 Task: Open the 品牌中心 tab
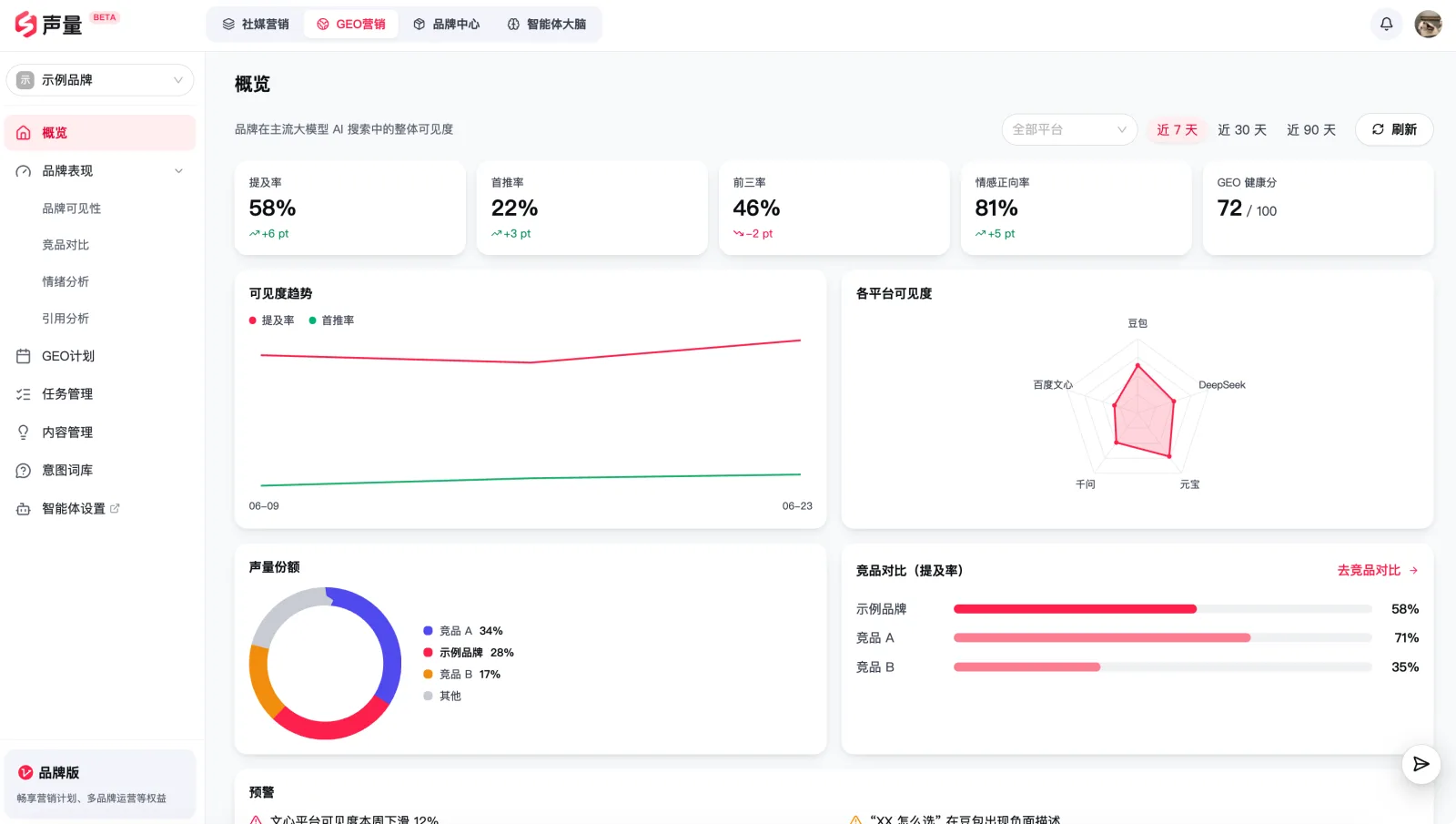pos(447,25)
